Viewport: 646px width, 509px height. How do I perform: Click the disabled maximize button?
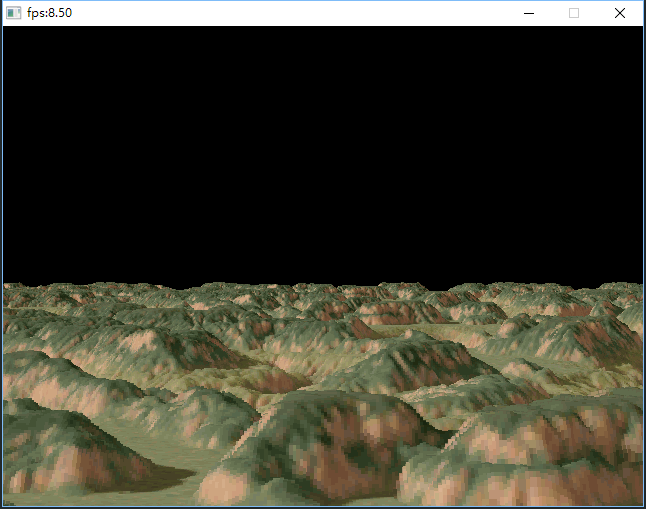tap(574, 13)
